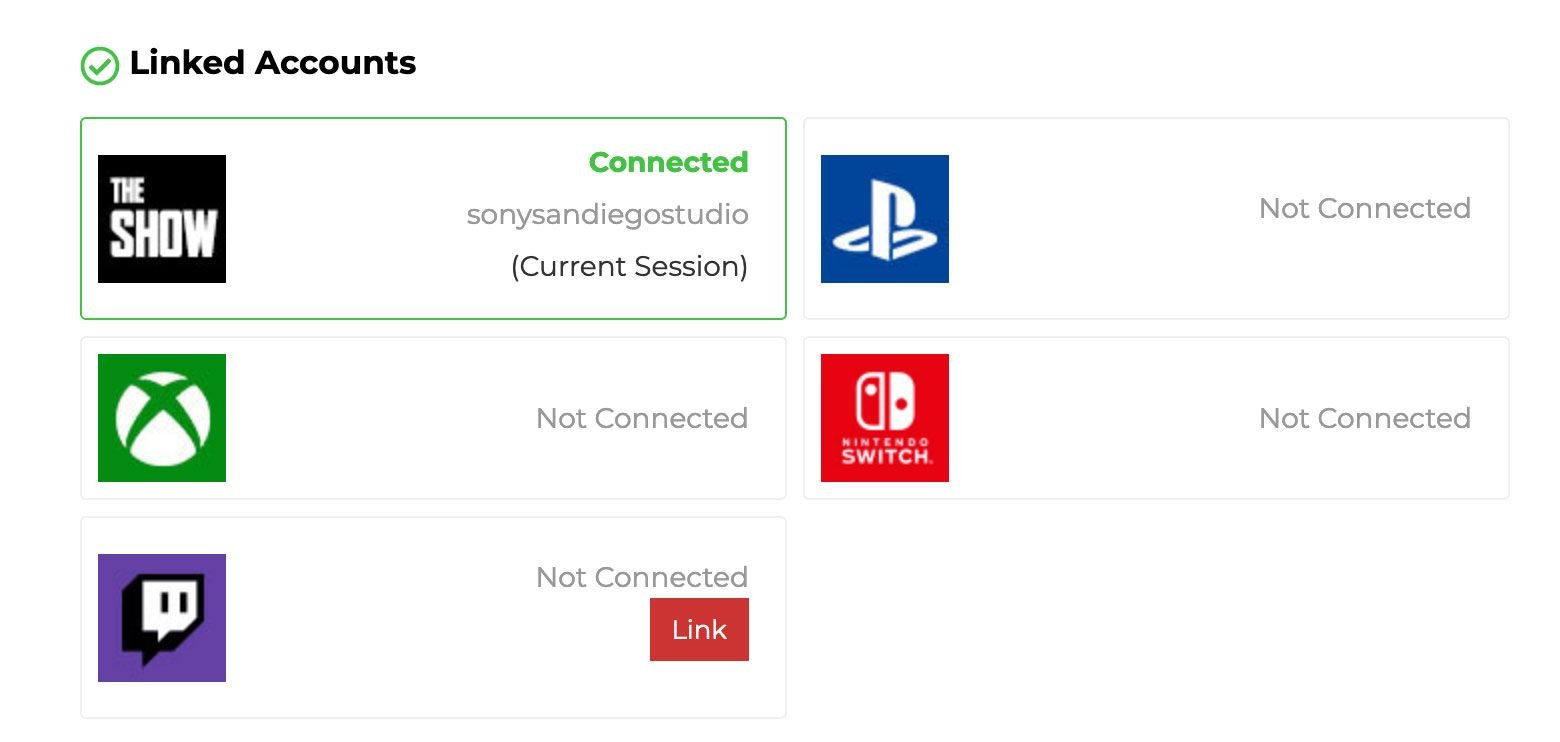
Task: Select the sonysandiegostudio username text
Action: [607, 215]
